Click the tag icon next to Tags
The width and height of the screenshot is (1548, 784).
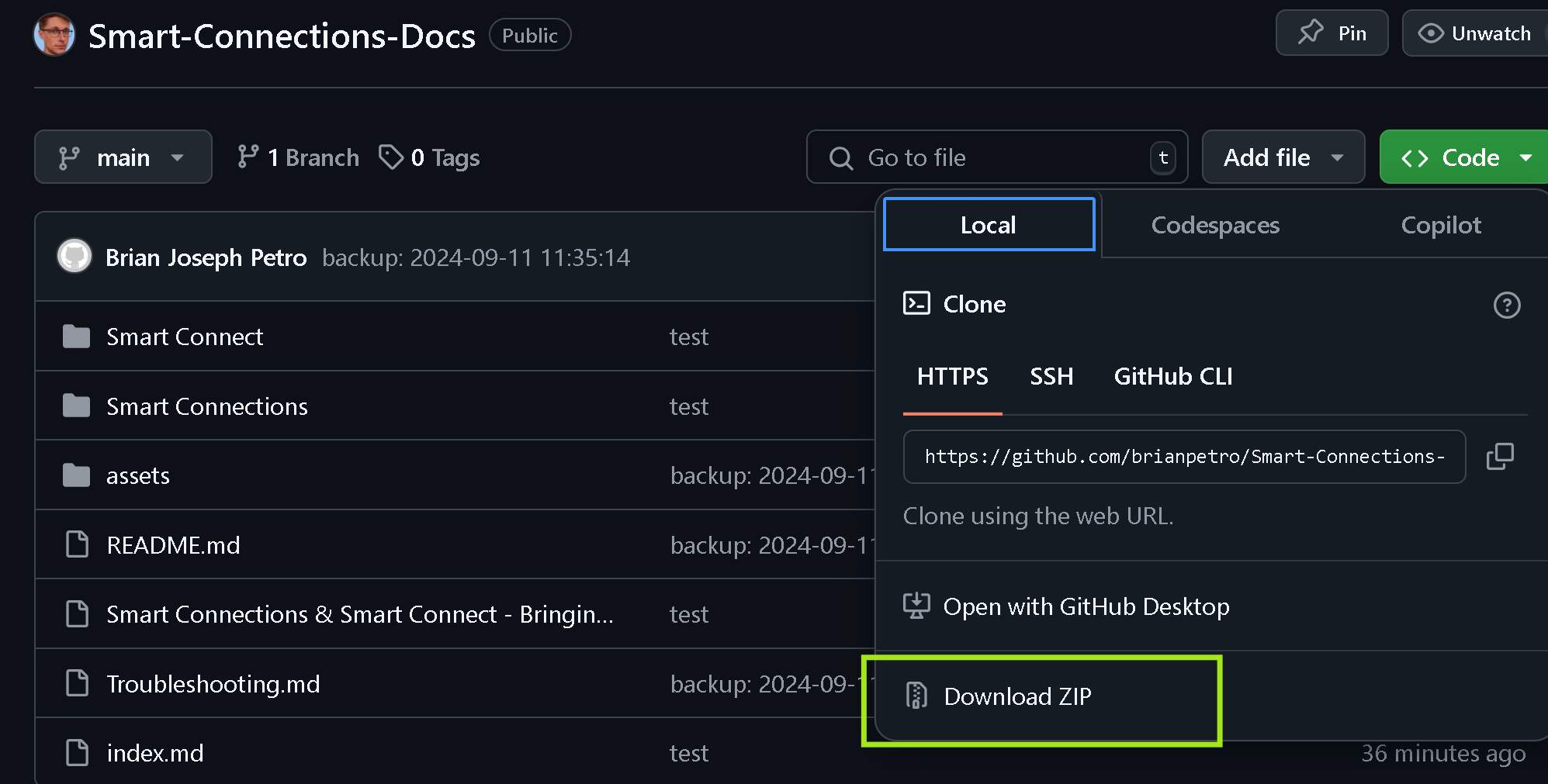(390, 157)
